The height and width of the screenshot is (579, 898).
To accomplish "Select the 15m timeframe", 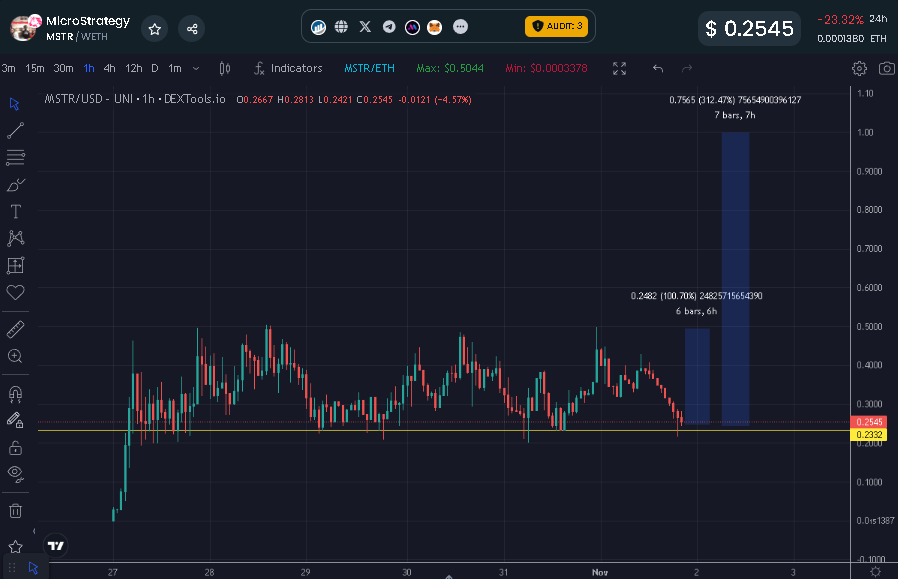I will click(35, 68).
